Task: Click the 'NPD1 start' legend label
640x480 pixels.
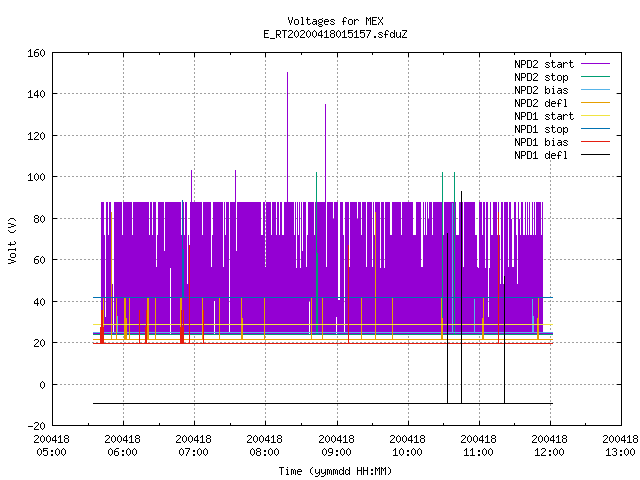Action: (544, 116)
